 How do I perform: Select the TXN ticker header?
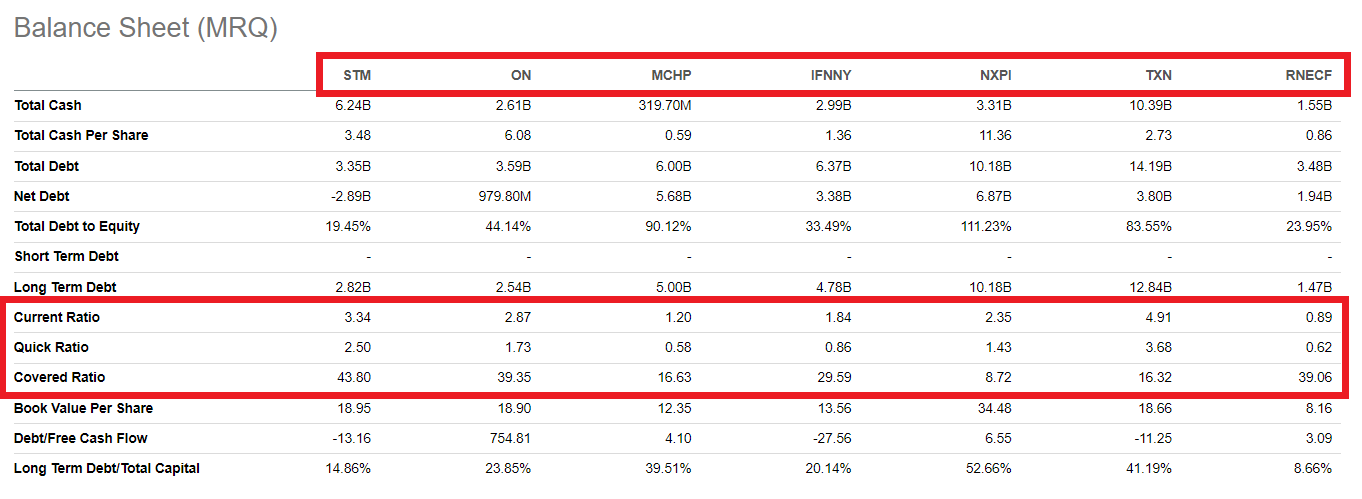pos(1158,75)
